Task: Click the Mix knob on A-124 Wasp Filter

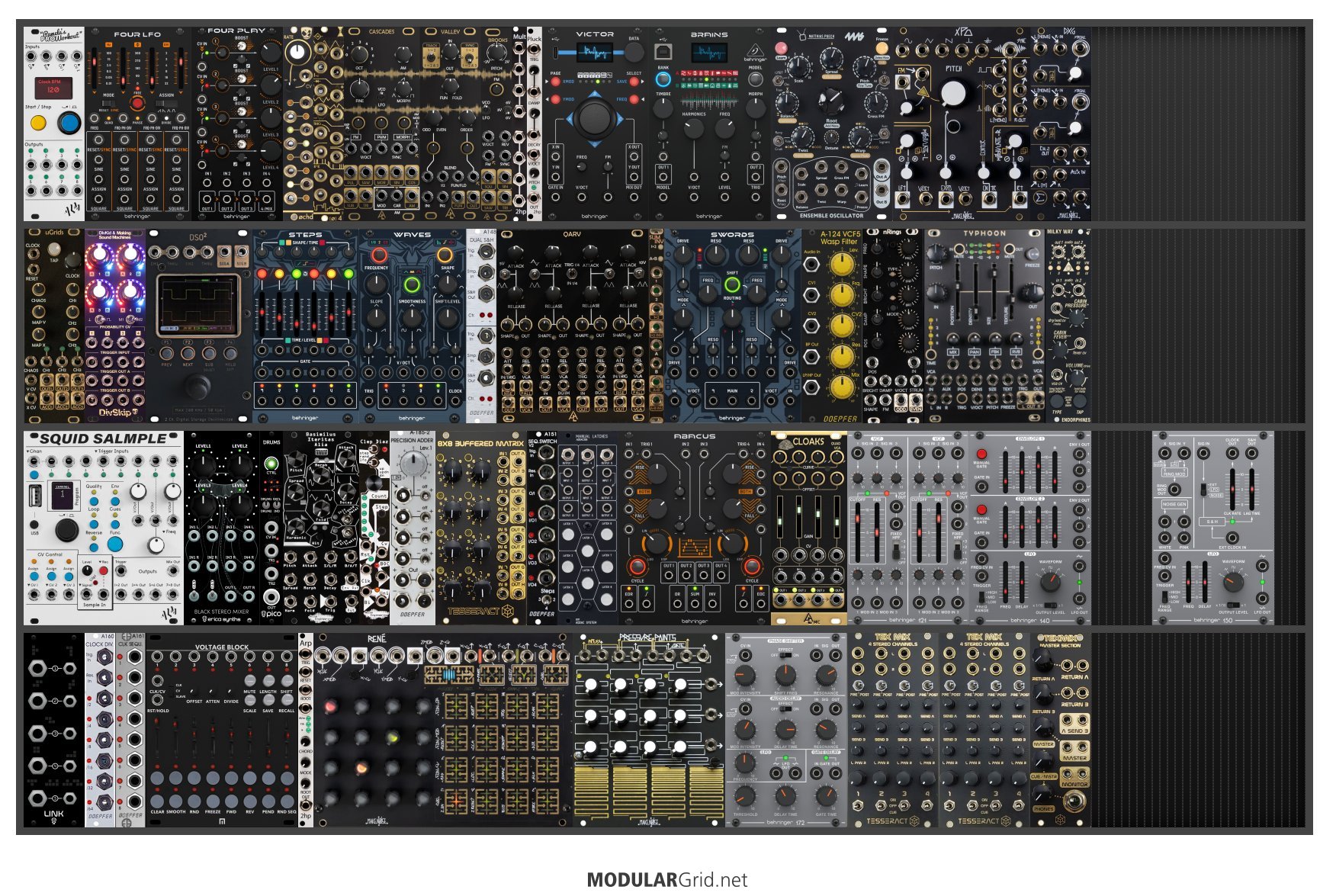Action: pyautogui.click(x=841, y=387)
